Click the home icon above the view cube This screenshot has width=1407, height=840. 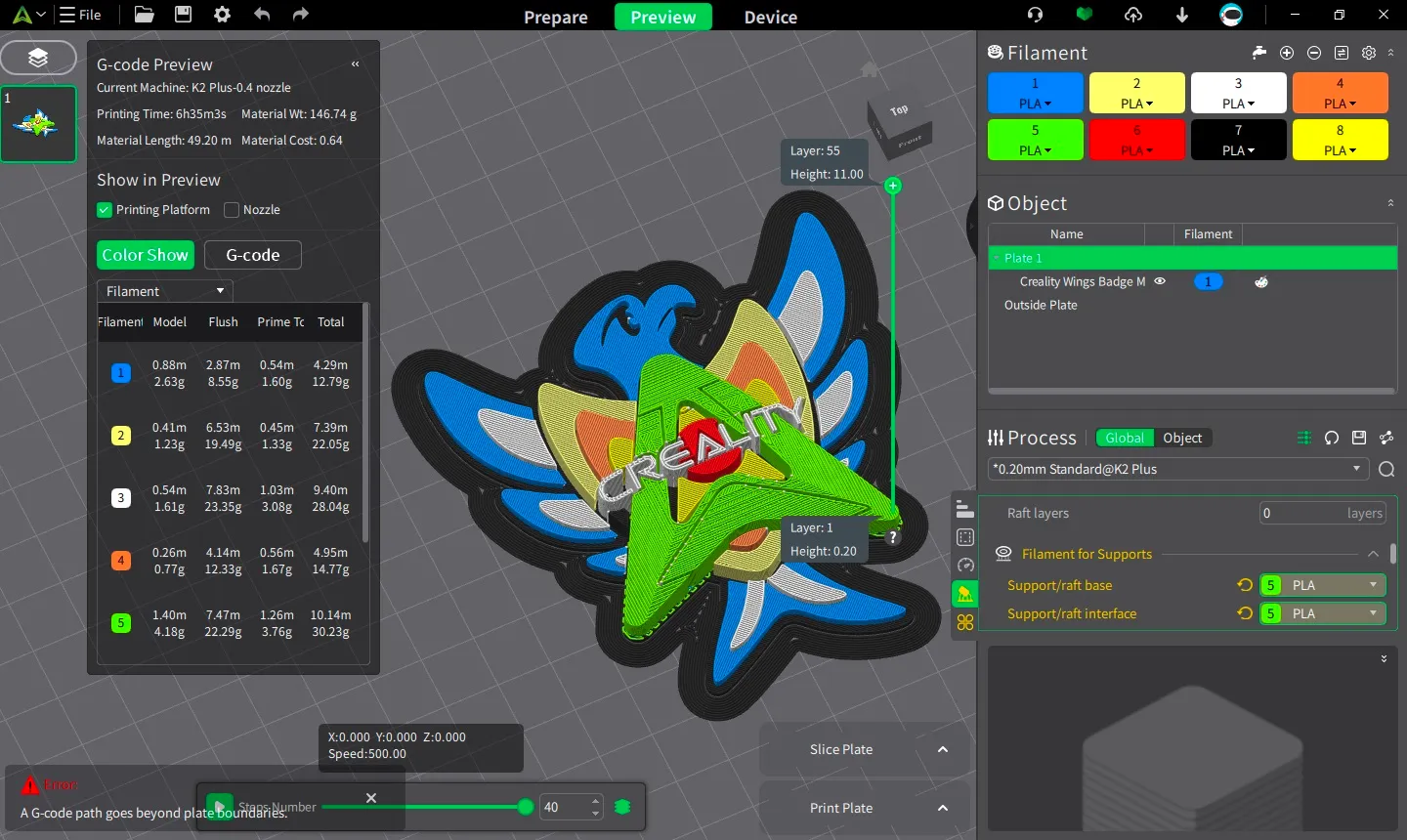(869, 69)
